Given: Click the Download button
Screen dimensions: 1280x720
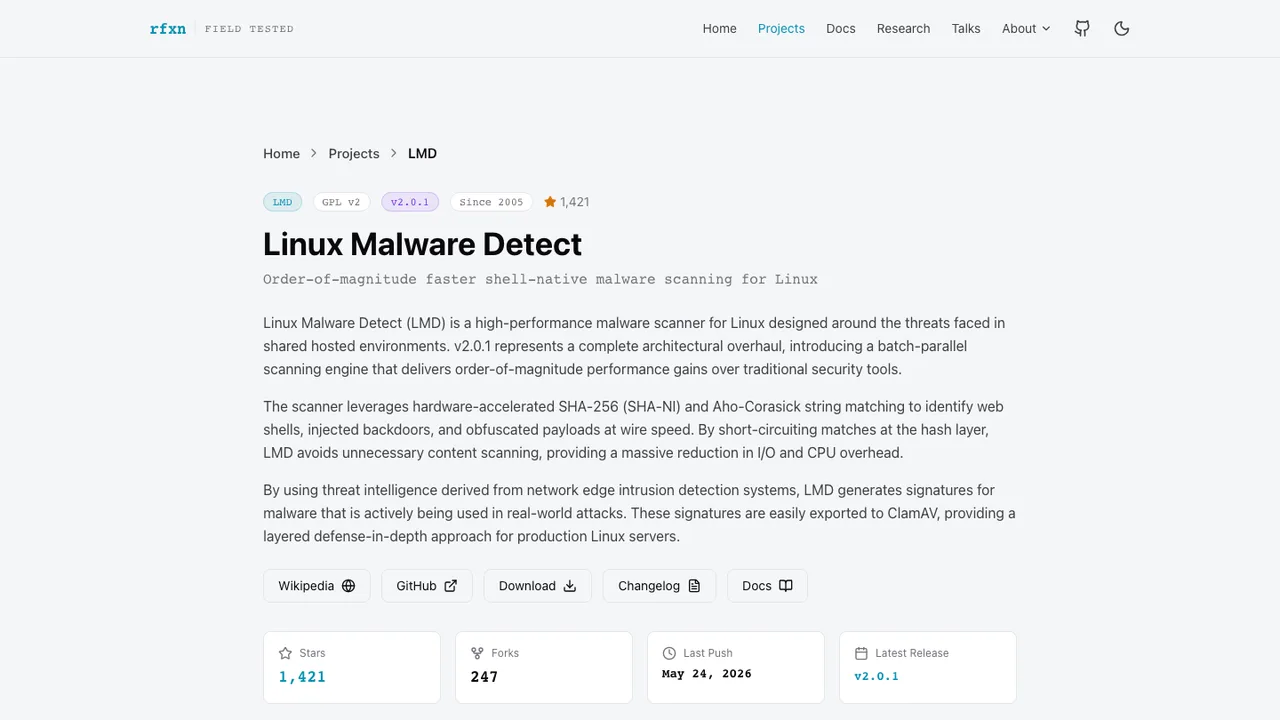Looking at the screenshot, I should coord(538,586).
